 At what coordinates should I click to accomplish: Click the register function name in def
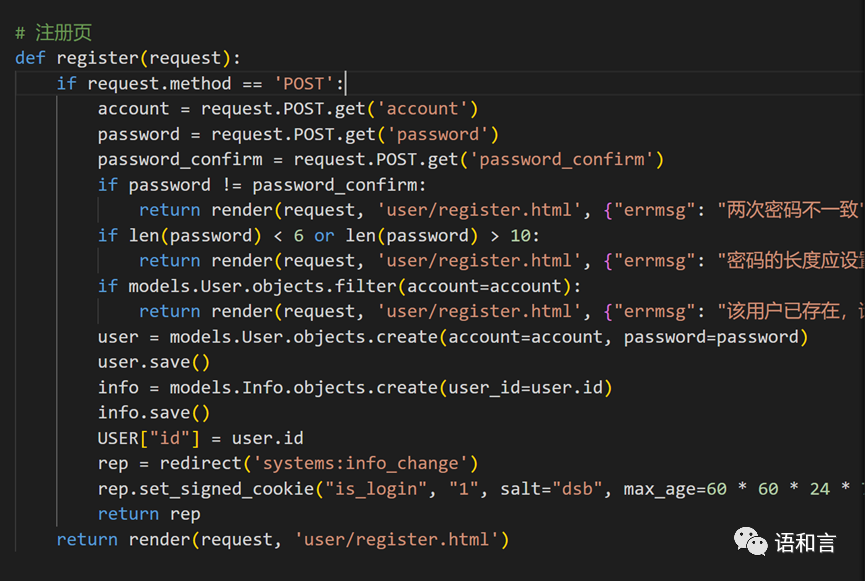(x=98, y=58)
